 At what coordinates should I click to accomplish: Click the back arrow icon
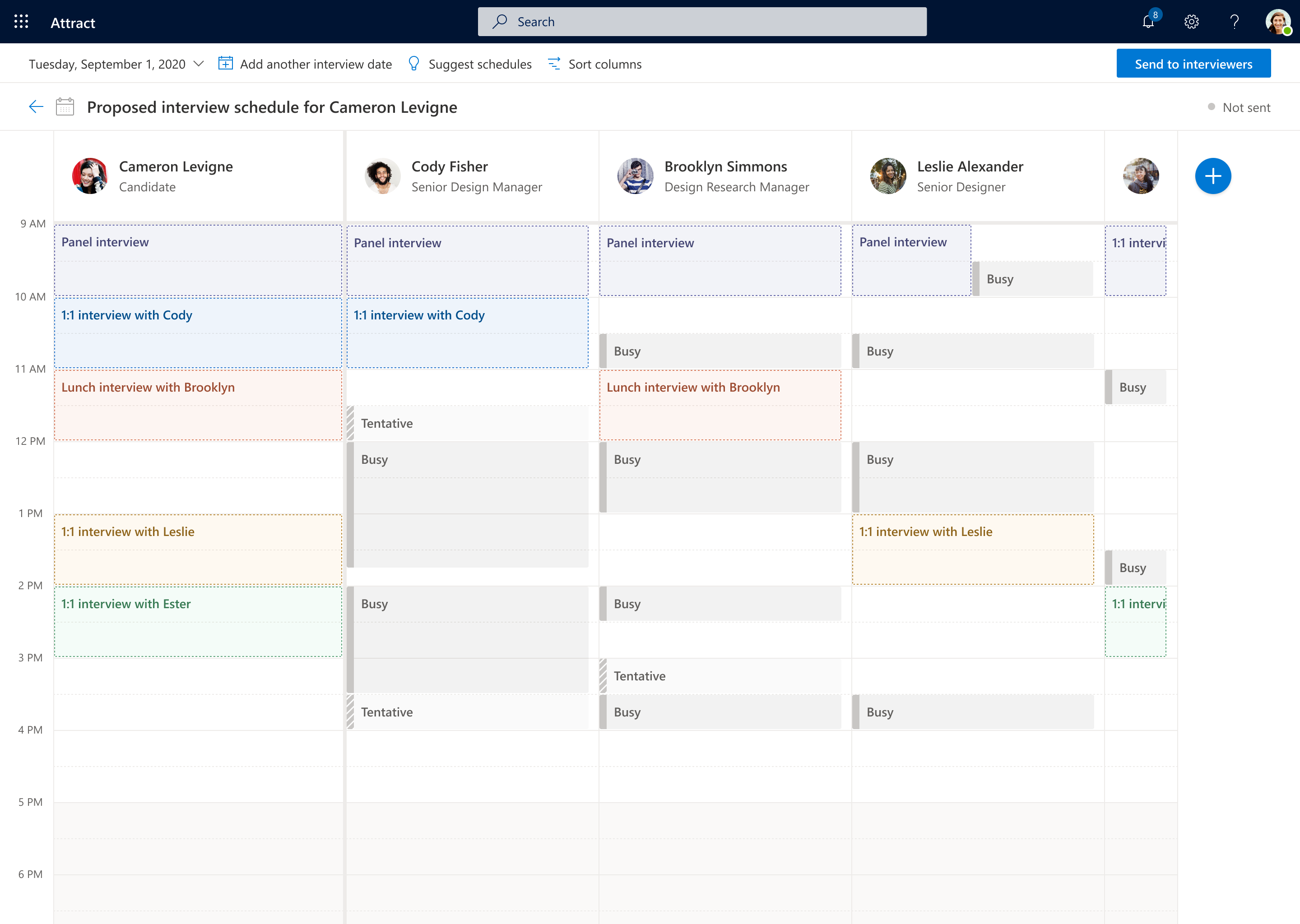coord(36,107)
